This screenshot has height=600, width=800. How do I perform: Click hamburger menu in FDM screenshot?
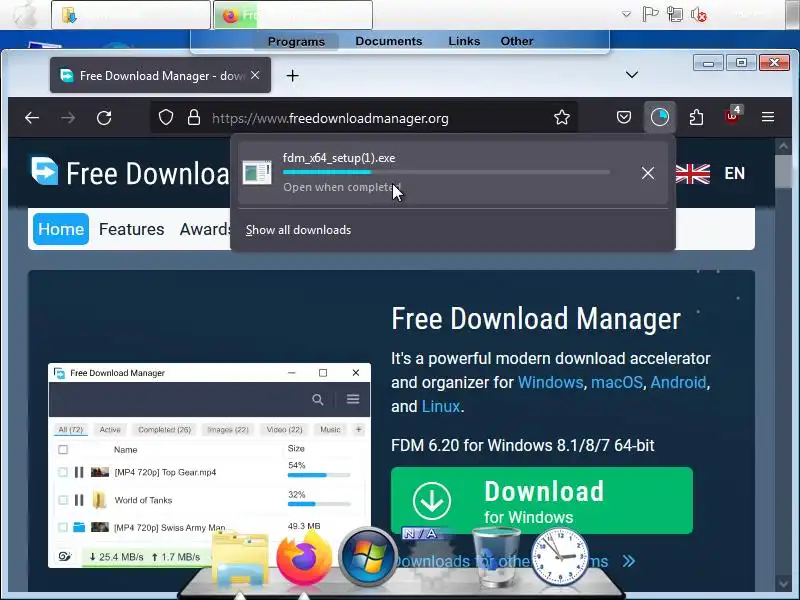[x=353, y=399]
